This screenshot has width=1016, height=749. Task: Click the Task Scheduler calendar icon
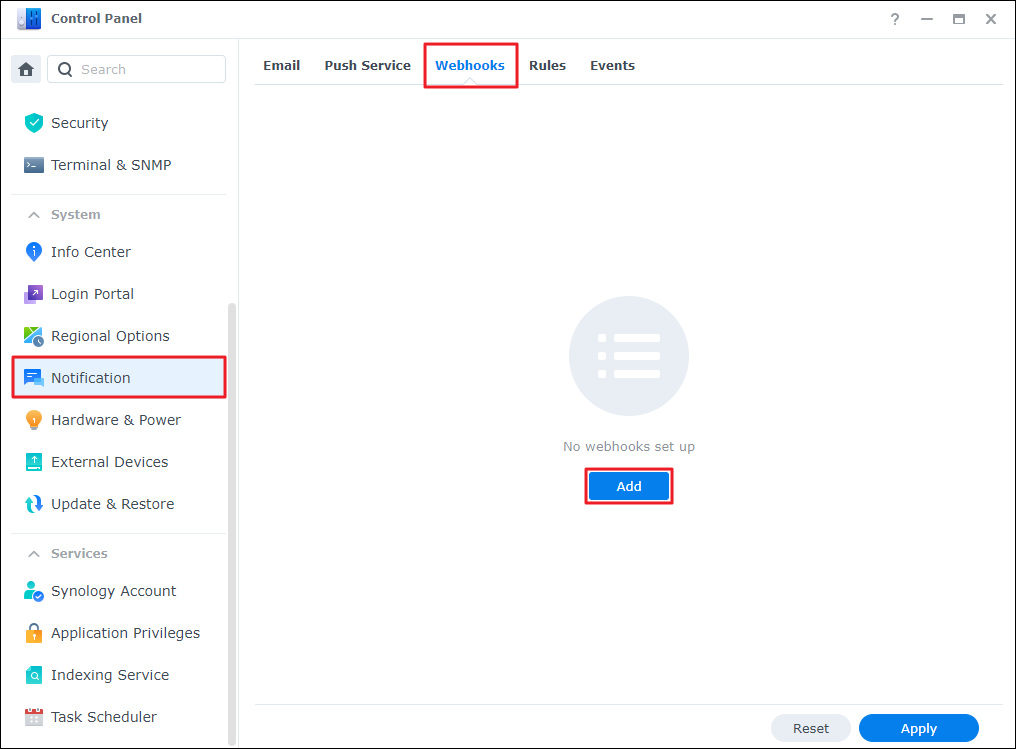click(x=34, y=717)
